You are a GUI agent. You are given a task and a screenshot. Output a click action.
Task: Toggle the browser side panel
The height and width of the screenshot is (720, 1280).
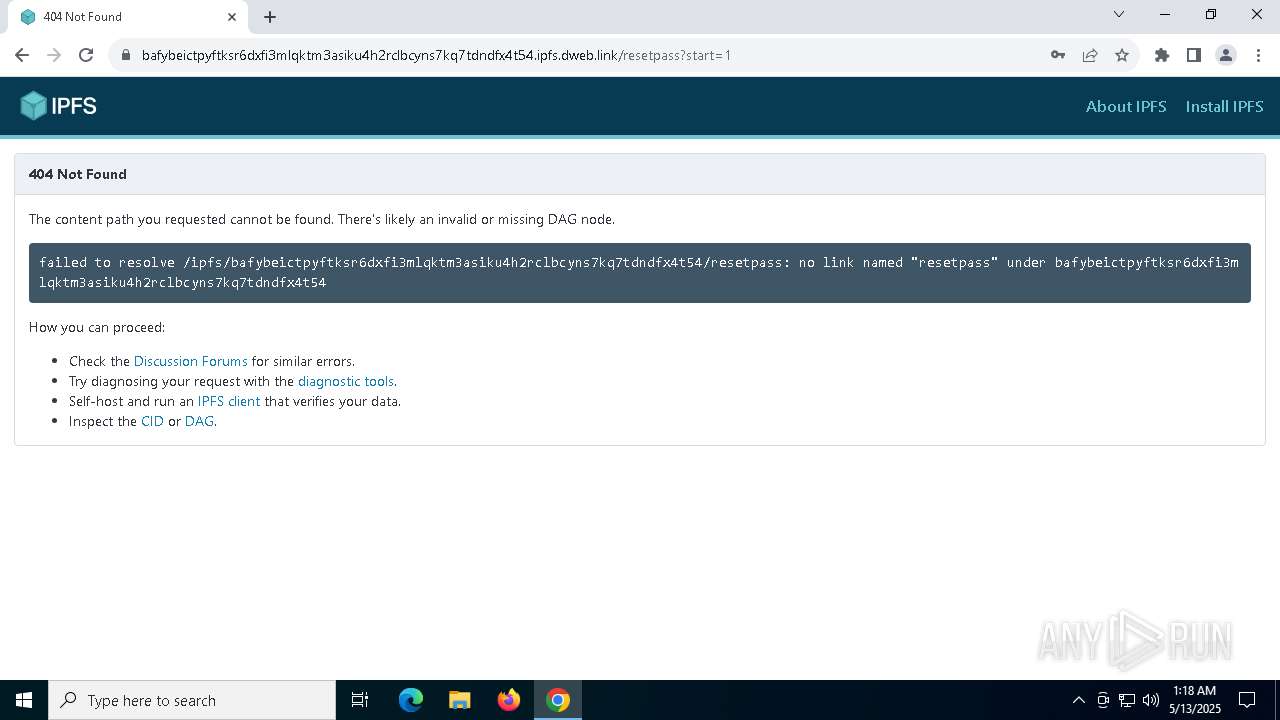tap(1194, 55)
